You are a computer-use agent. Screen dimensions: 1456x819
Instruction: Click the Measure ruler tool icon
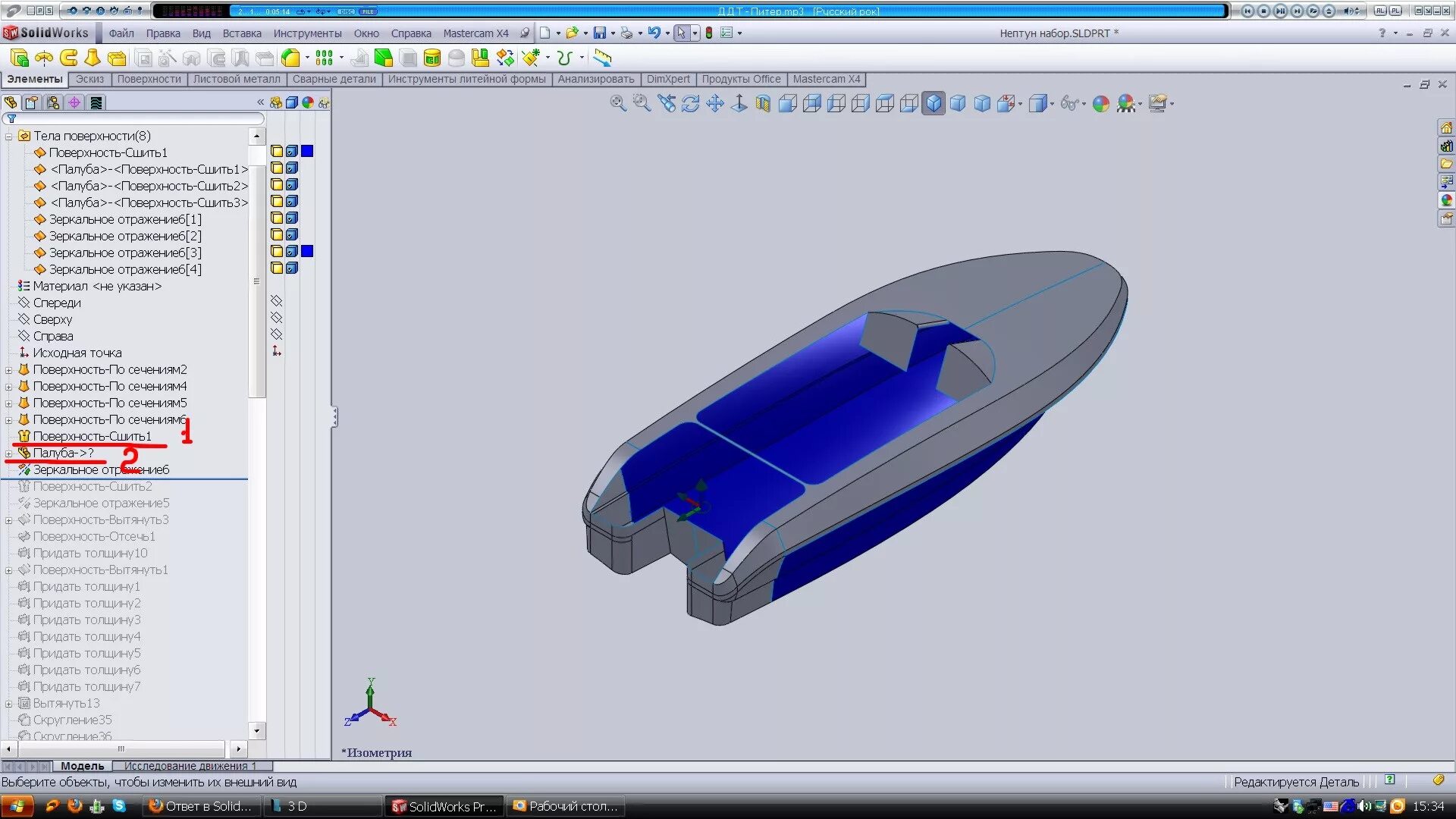(x=602, y=58)
